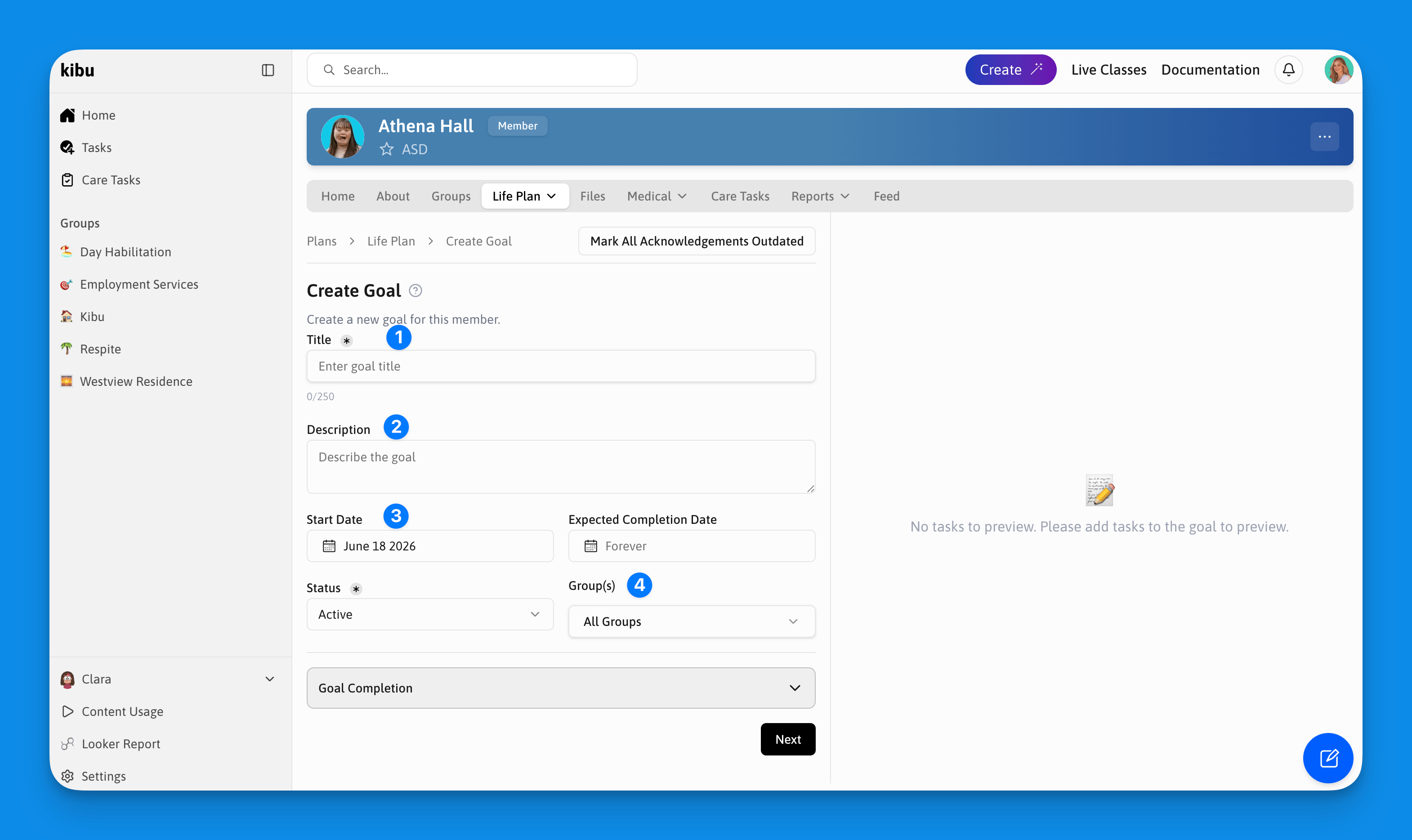Click the Next button
The image size is (1412, 840).
click(x=788, y=739)
